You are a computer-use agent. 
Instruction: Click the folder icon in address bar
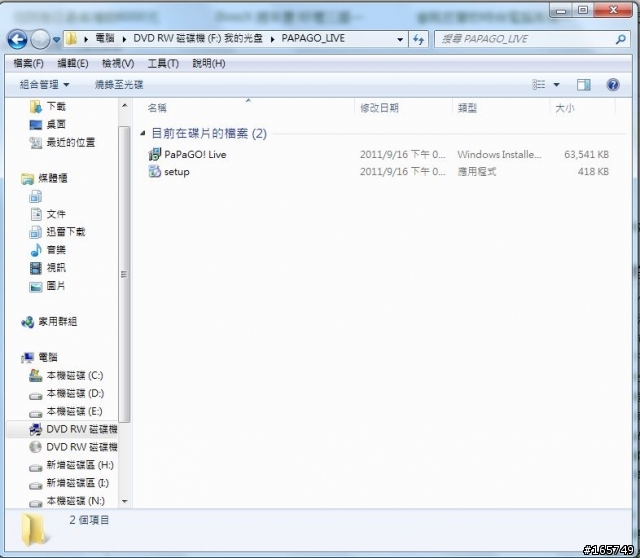tap(71, 39)
